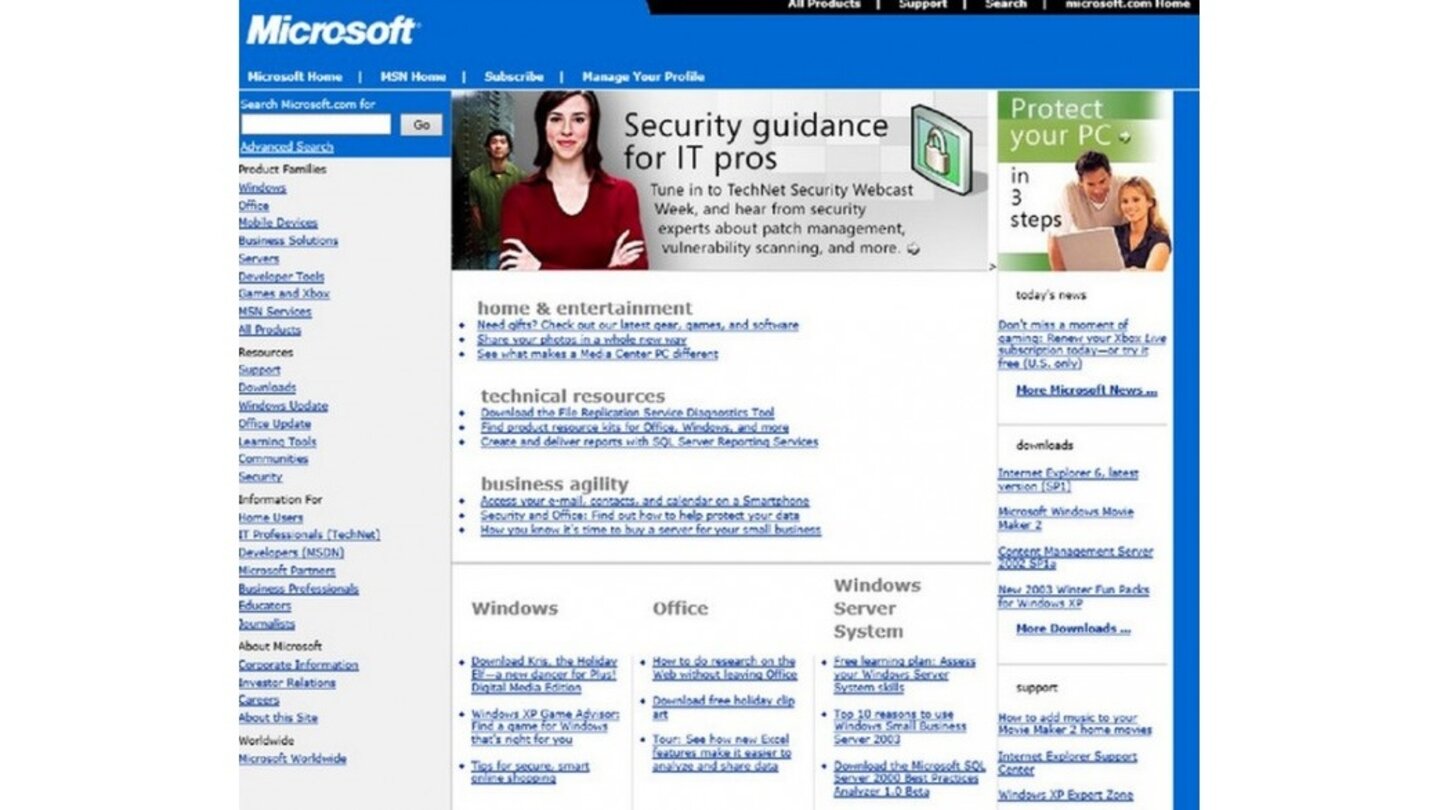
Task: Open the More Microsoft News link
Action: click(x=1086, y=391)
